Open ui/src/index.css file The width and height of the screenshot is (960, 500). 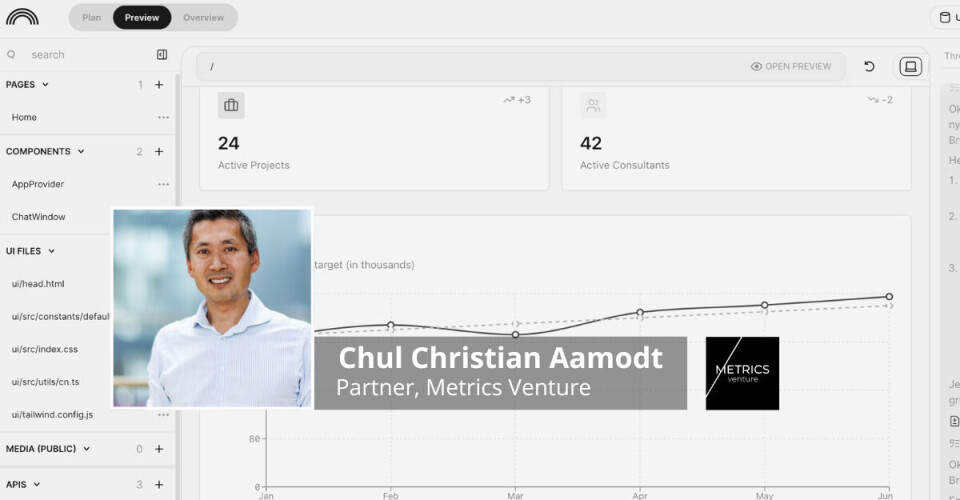coord(45,349)
